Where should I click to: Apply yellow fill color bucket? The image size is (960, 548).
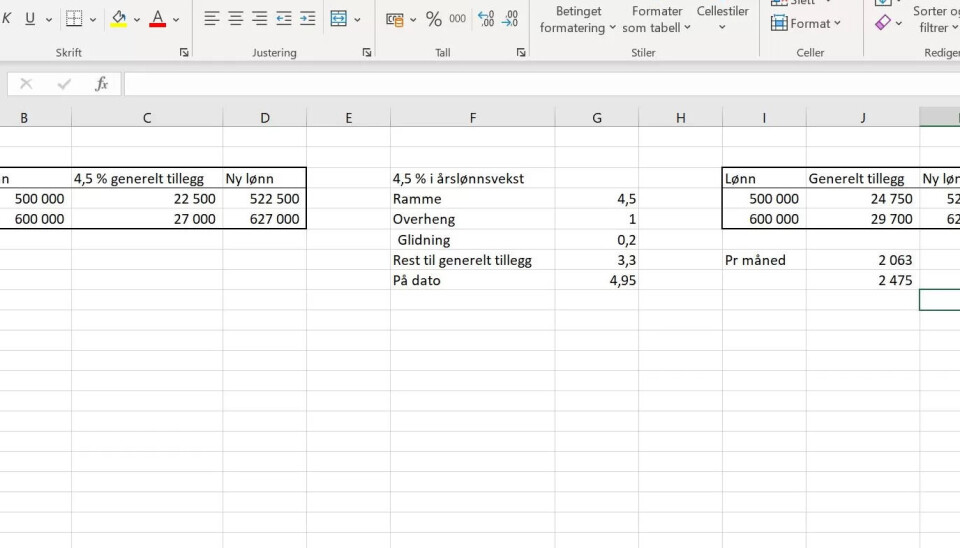tap(119, 19)
